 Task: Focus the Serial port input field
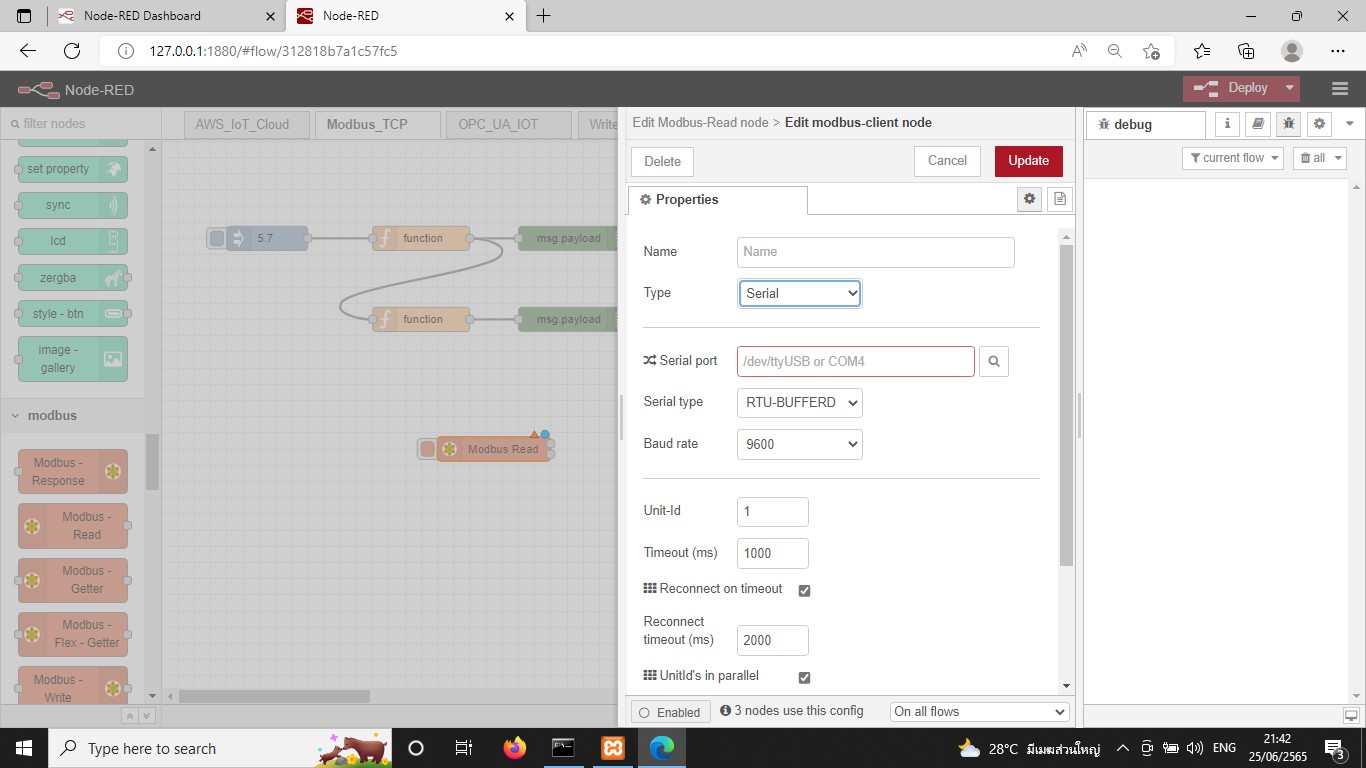click(856, 361)
